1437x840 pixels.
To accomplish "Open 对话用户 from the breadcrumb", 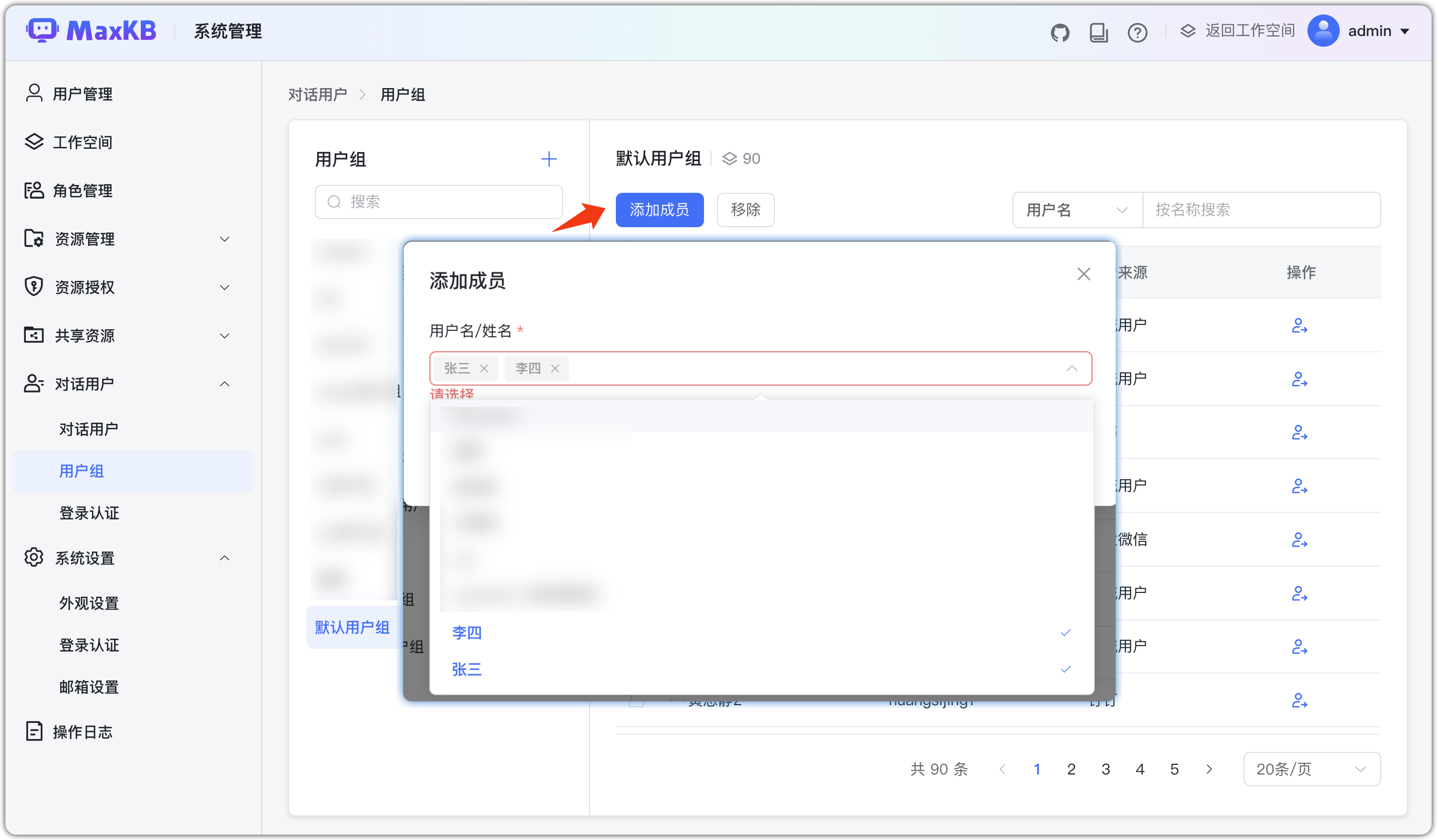I will click(318, 94).
